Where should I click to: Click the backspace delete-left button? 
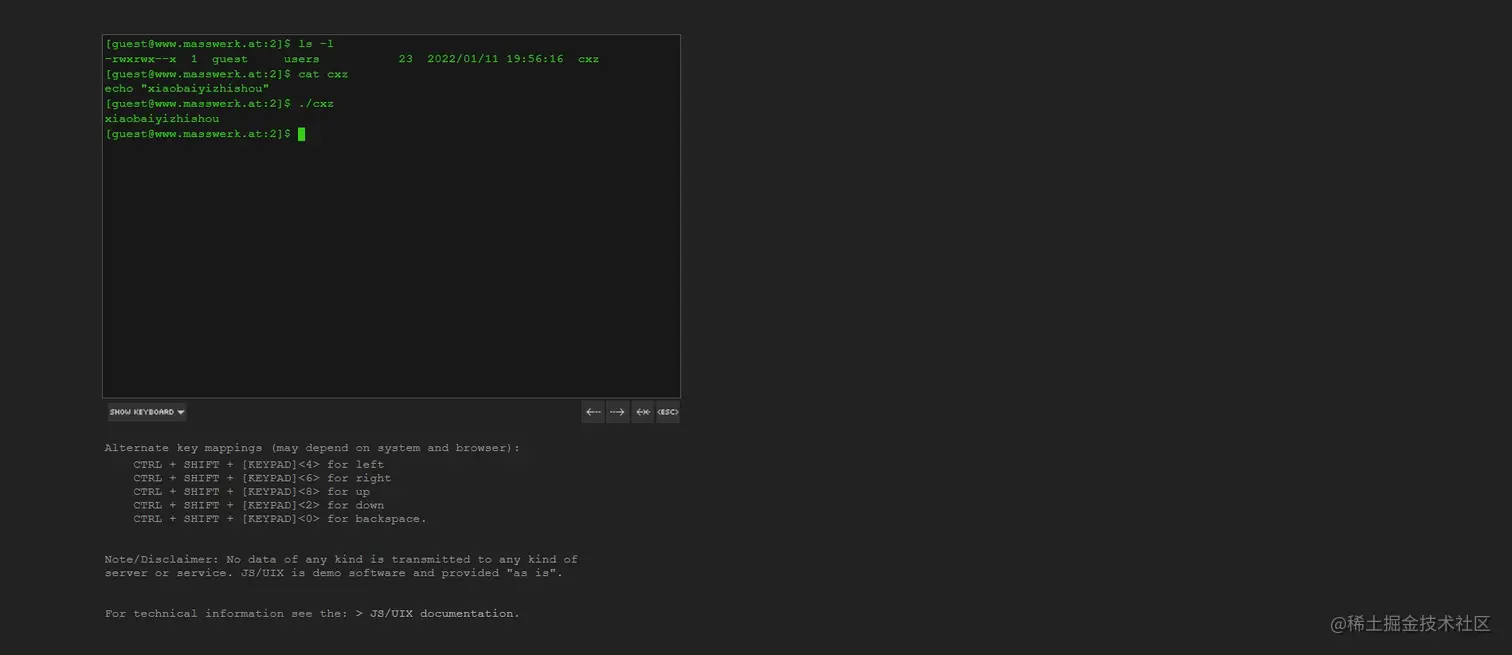pyautogui.click(x=643, y=412)
